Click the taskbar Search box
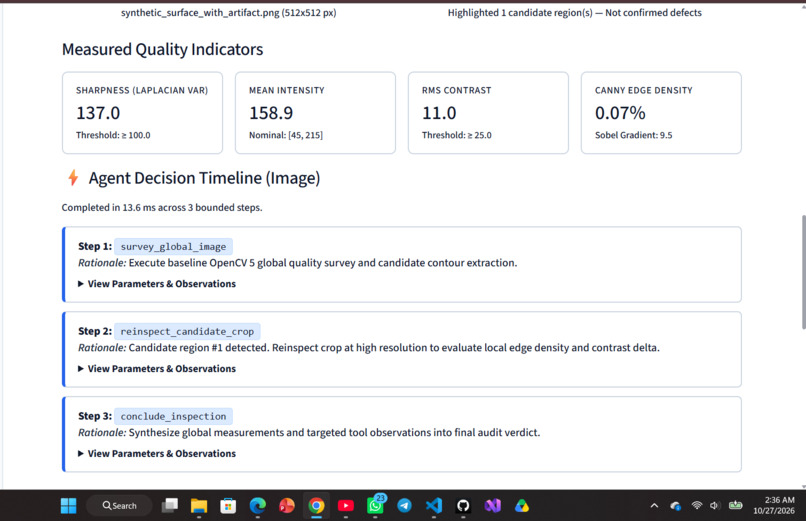The height and width of the screenshot is (521, 806). coord(119,506)
